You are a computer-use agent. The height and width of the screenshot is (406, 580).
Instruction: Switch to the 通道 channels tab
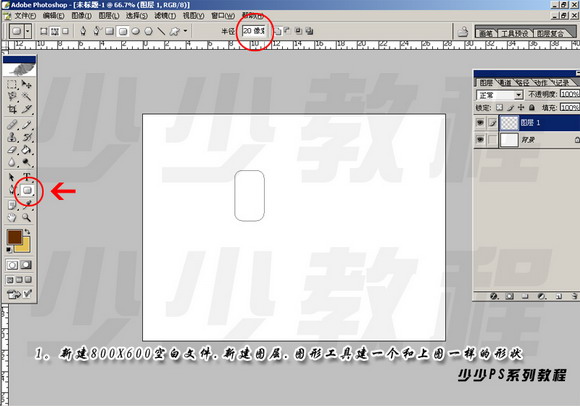pyautogui.click(x=505, y=82)
